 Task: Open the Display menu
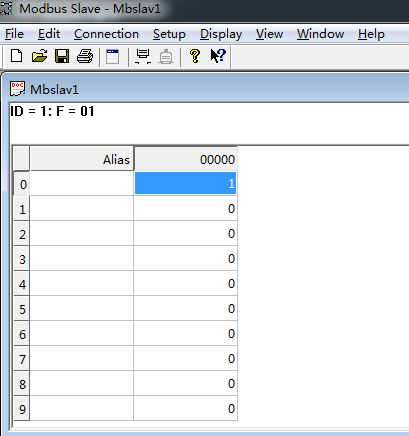(x=221, y=34)
